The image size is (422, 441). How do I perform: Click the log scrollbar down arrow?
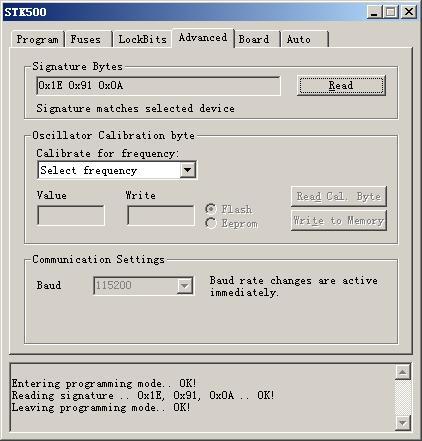(x=402, y=423)
